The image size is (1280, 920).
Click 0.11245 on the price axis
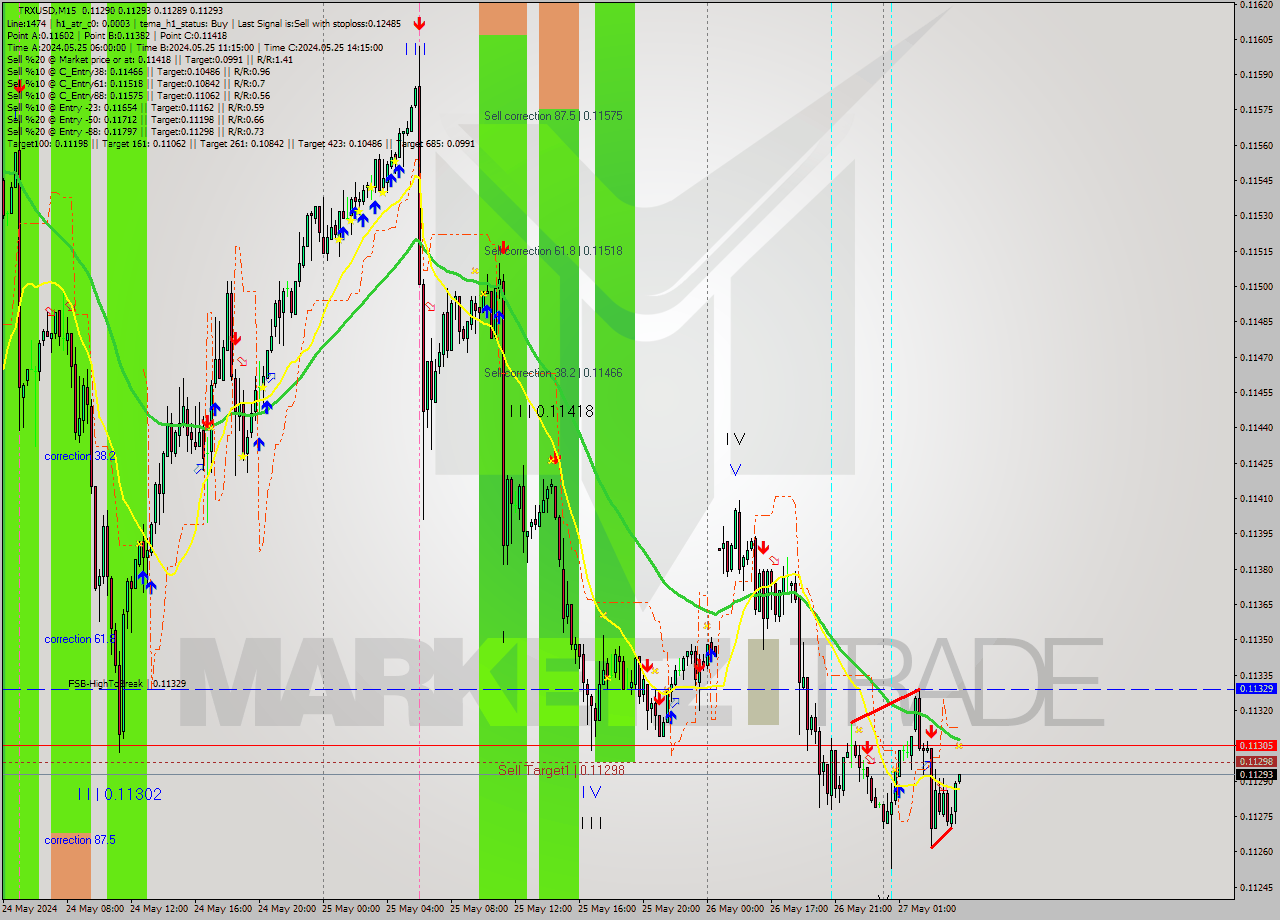click(1256, 887)
